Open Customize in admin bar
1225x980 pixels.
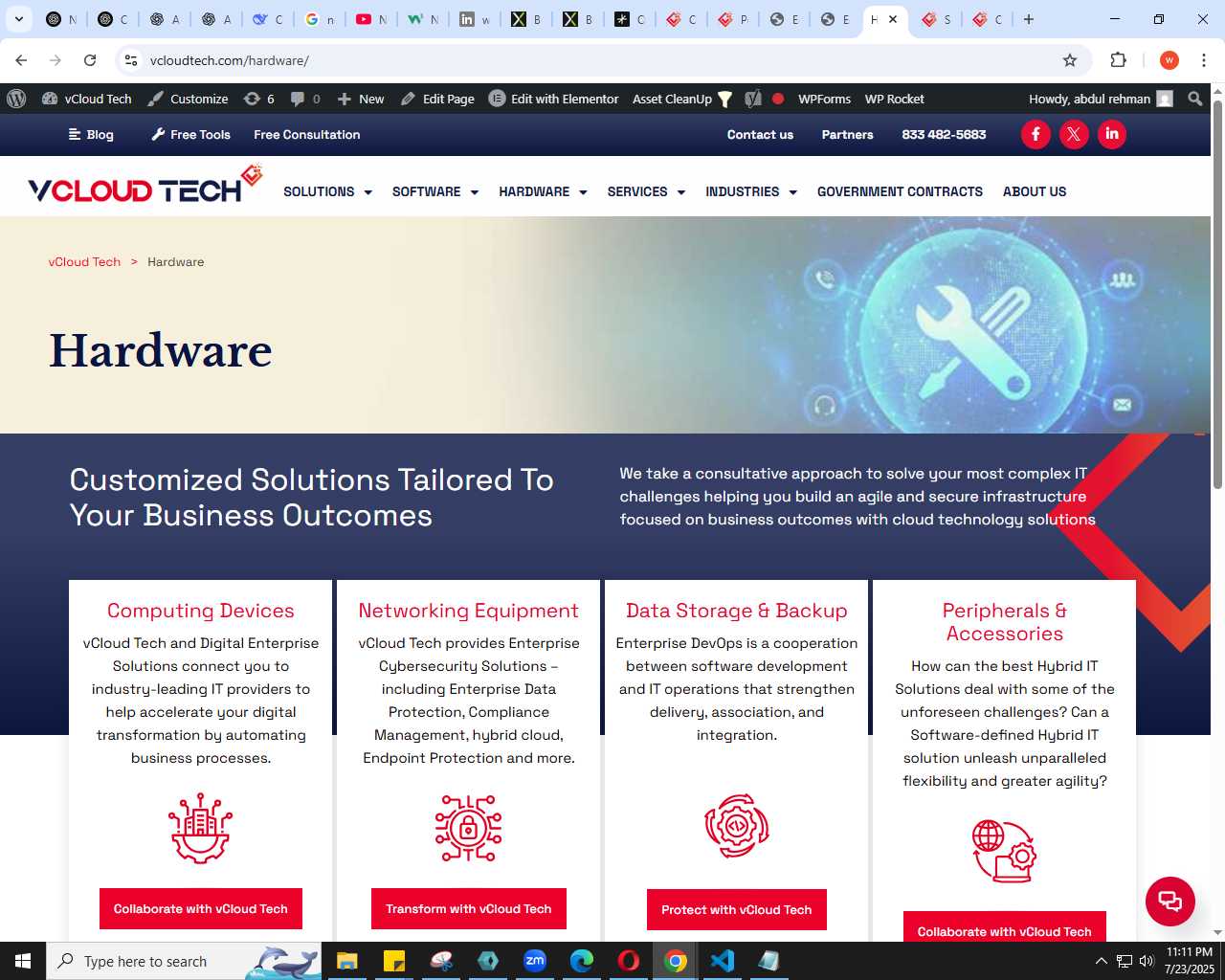click(188, 99)
